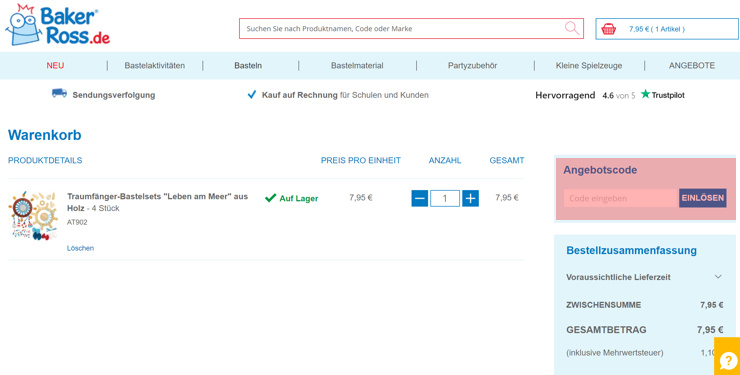The height and width of the screenshot is (375, 740).
Task: Click the Angebotscode heading
Action: pyautogui.click(x=600, y=170)
